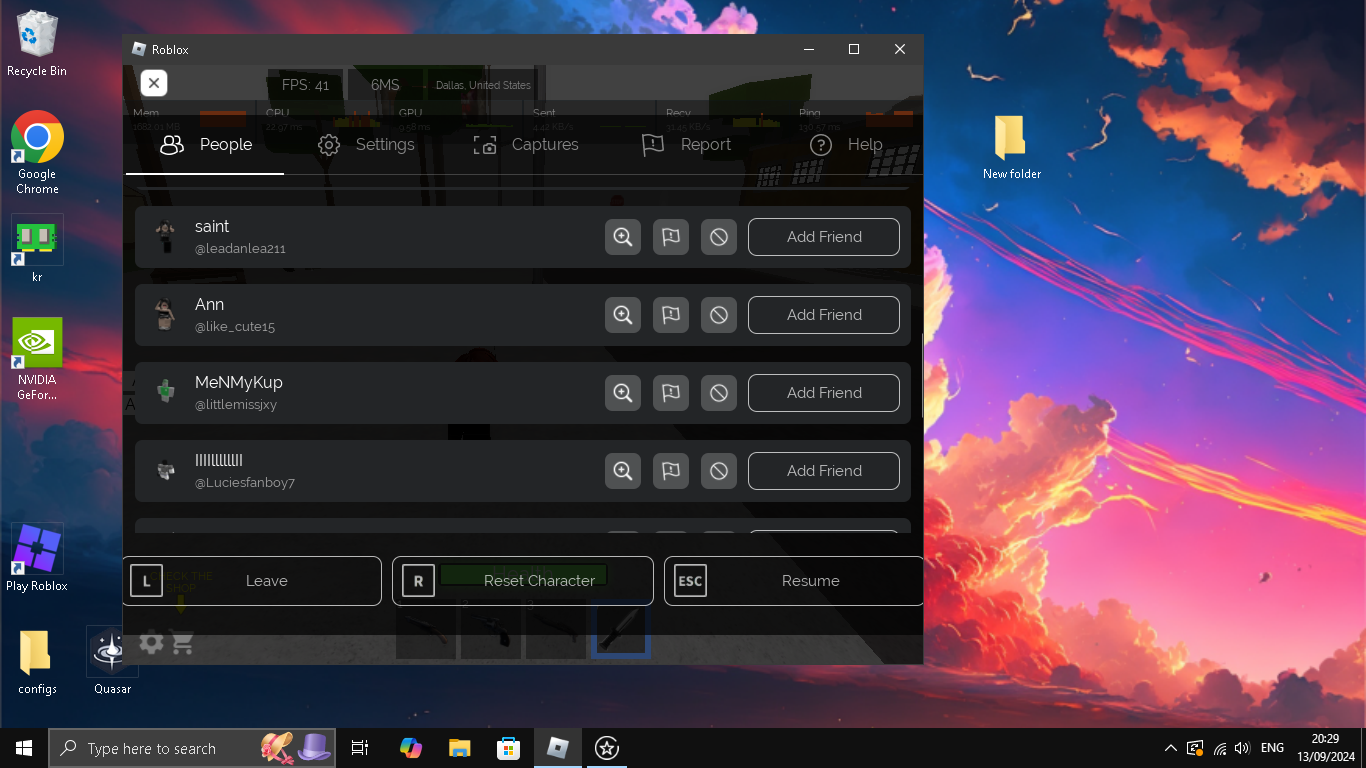This screenshot has width=1366, height=768.
Task: Open Copilot from the taskbar
Action: click(x=410, y=748)
